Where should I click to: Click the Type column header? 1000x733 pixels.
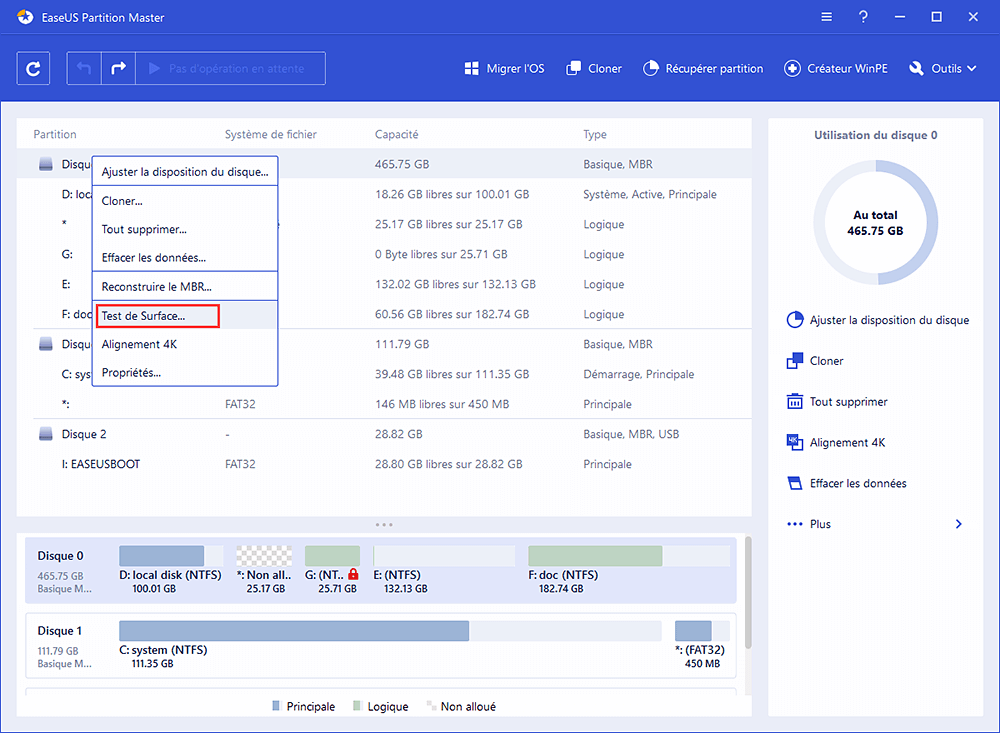pos(595,134)
